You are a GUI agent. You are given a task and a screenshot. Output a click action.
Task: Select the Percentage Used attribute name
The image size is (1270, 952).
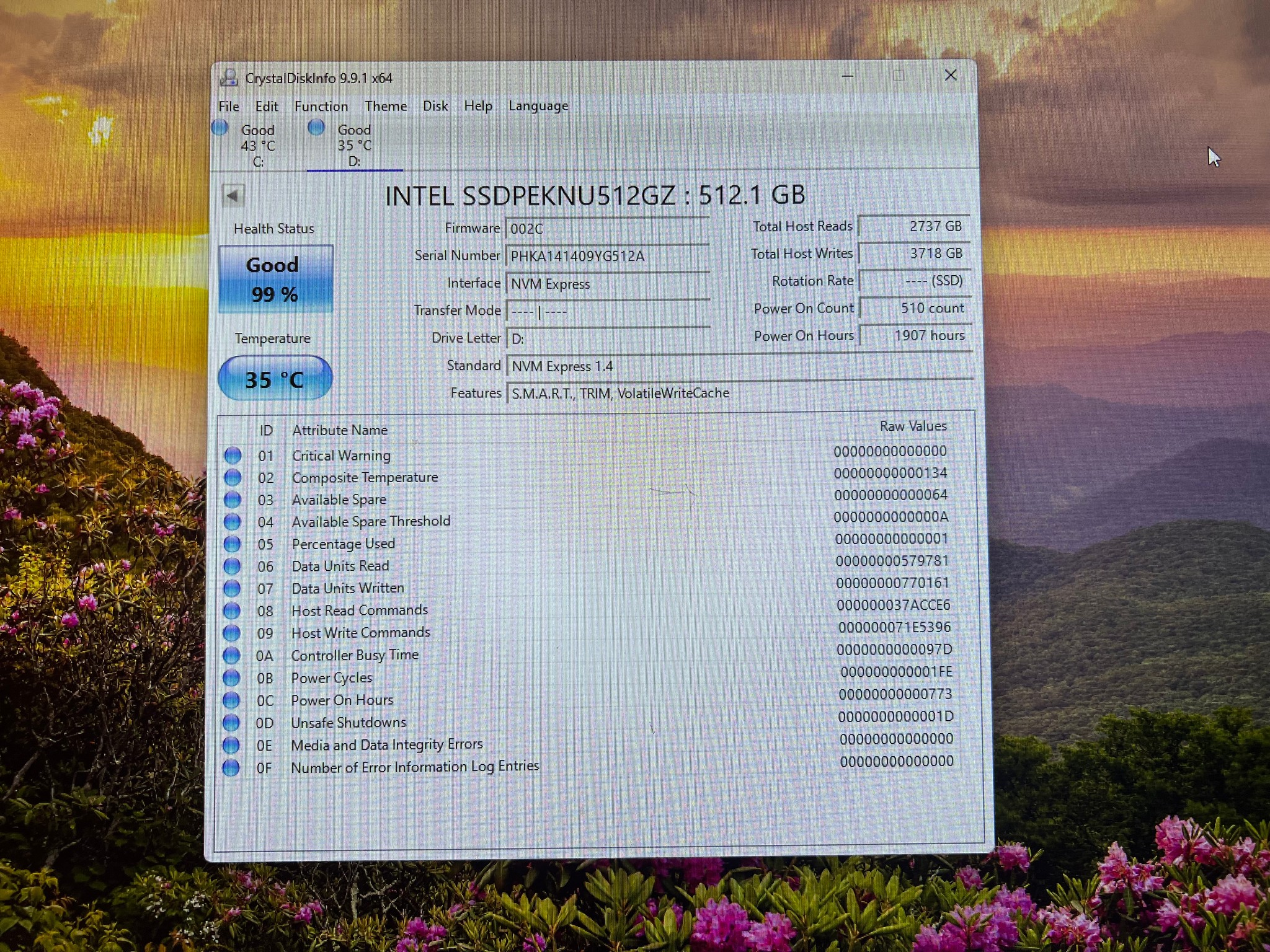tap(343, 544)
